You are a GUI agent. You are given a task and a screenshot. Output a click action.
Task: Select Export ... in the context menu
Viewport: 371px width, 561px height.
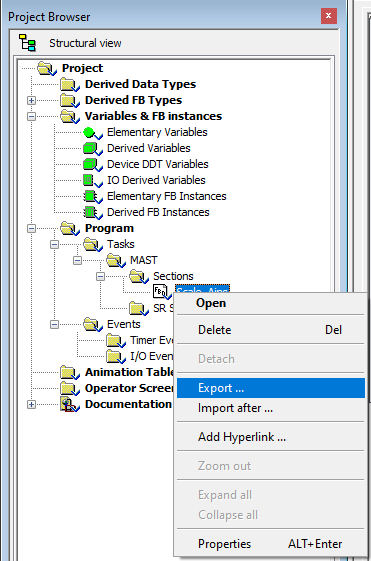coord(270,388)
